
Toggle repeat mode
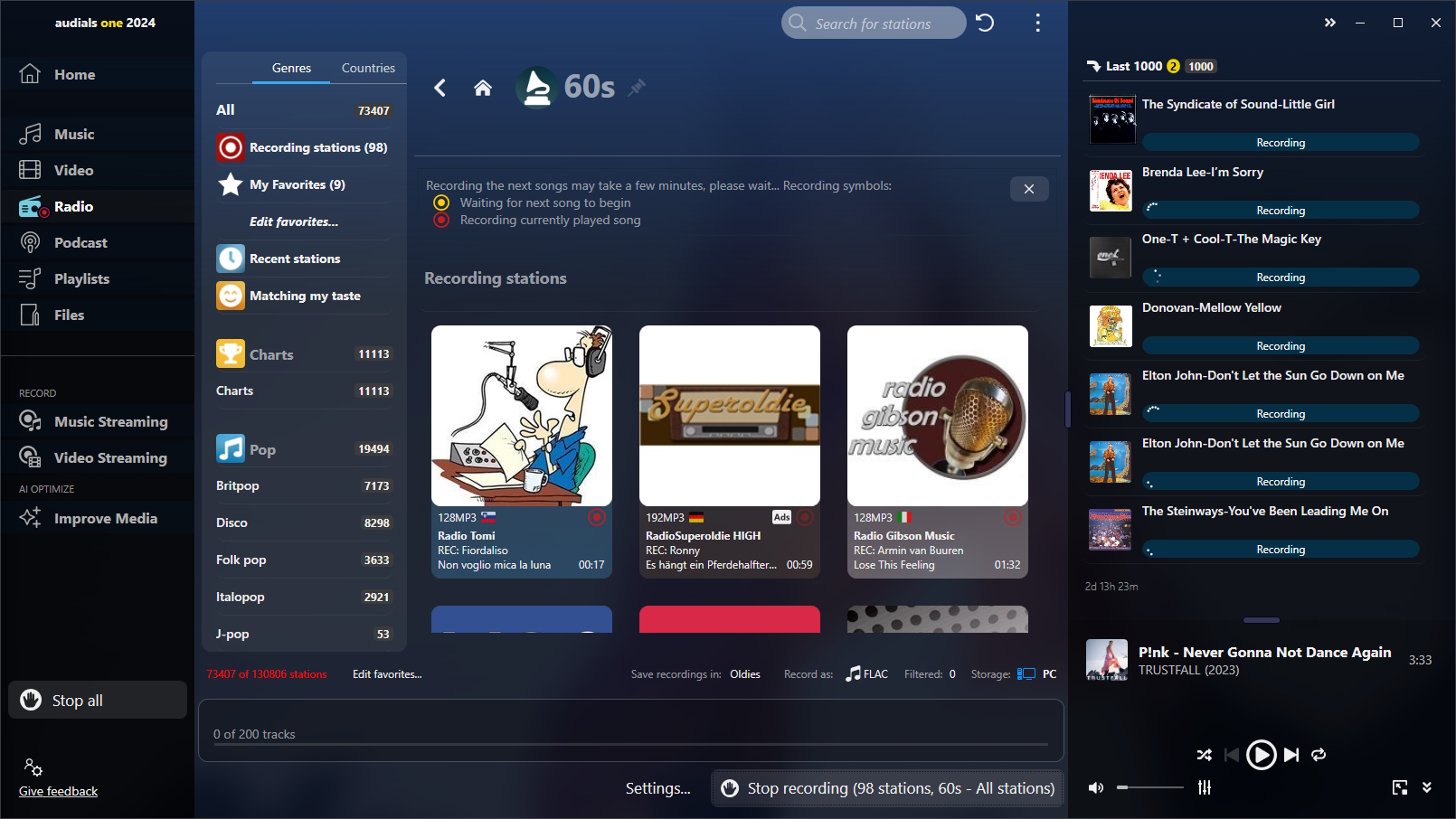(1319, 755)
